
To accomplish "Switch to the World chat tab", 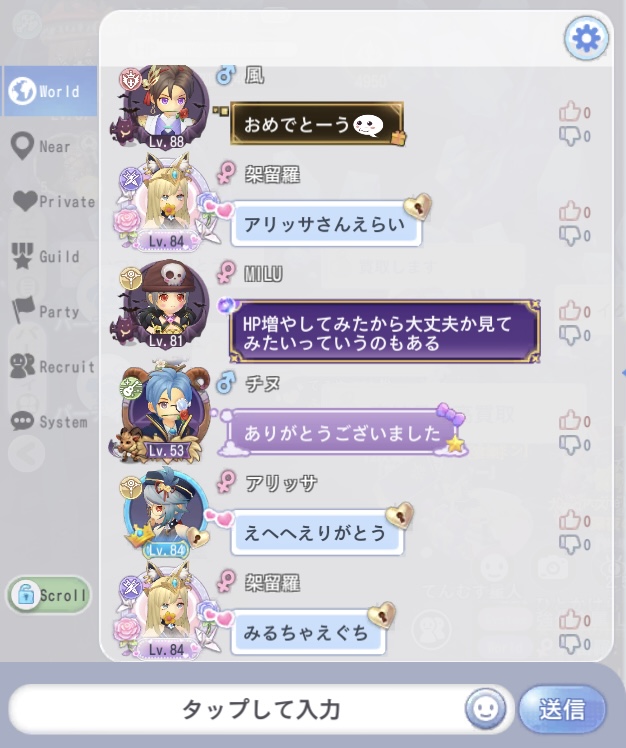I will (x=50, y=91).
